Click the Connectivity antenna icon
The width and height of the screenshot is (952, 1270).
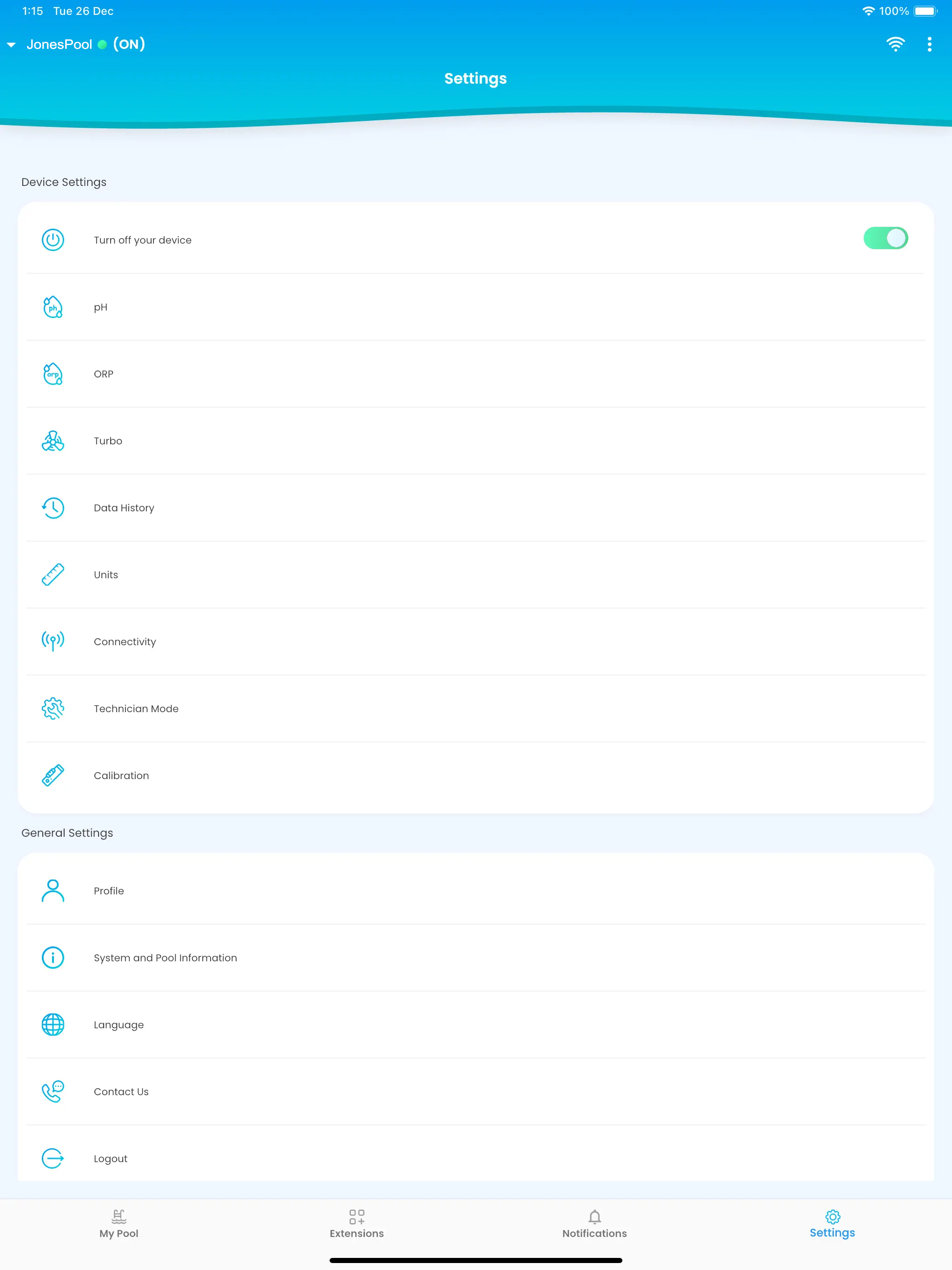click(53, 642)
